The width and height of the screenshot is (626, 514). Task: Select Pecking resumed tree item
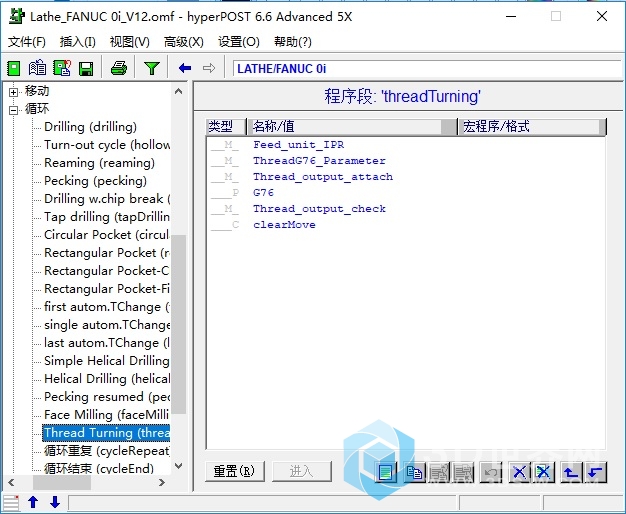(x=107, y=397)
